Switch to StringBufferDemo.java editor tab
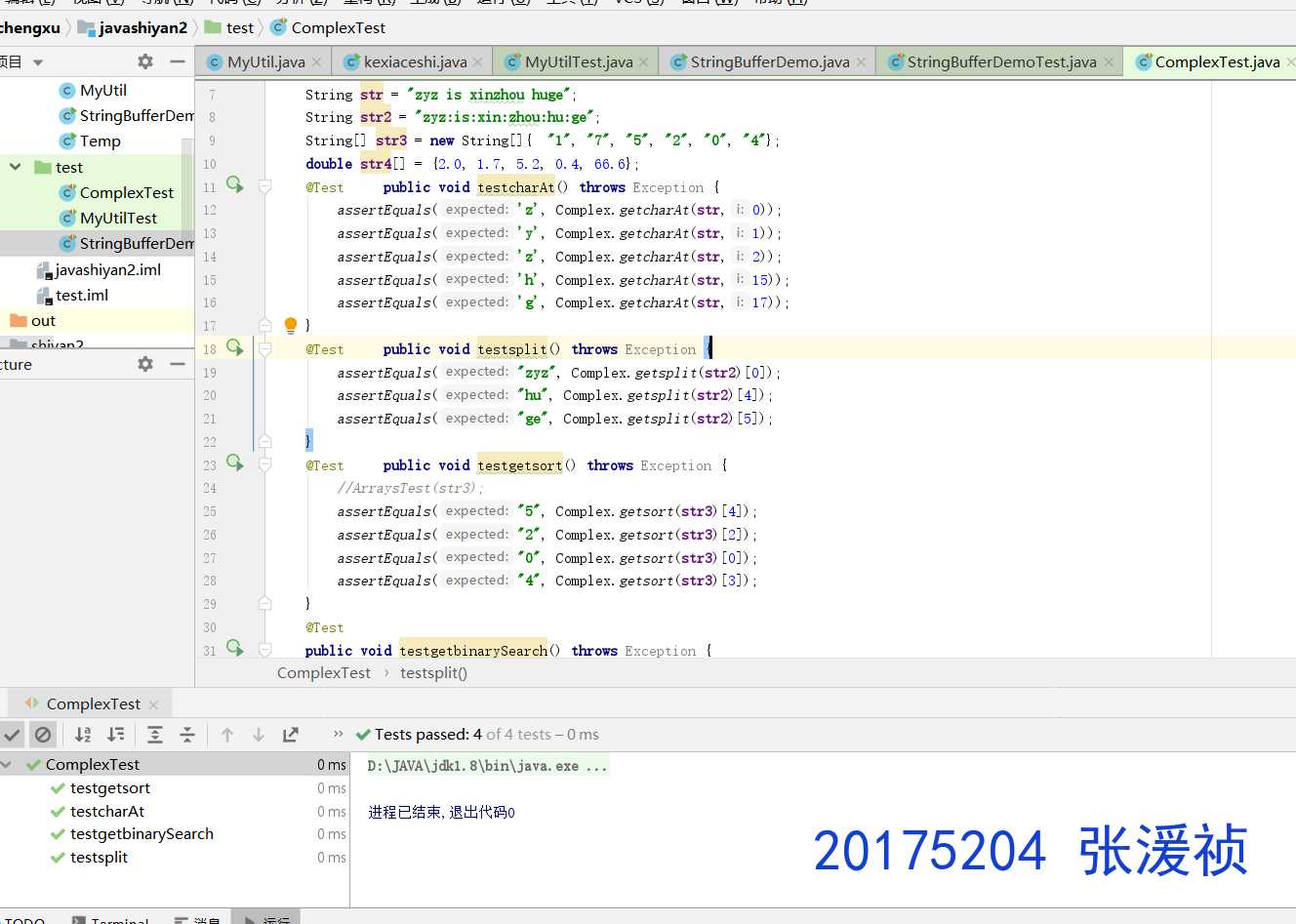Viewport: 1296px width, 924px height. click(x=768, y=62)
